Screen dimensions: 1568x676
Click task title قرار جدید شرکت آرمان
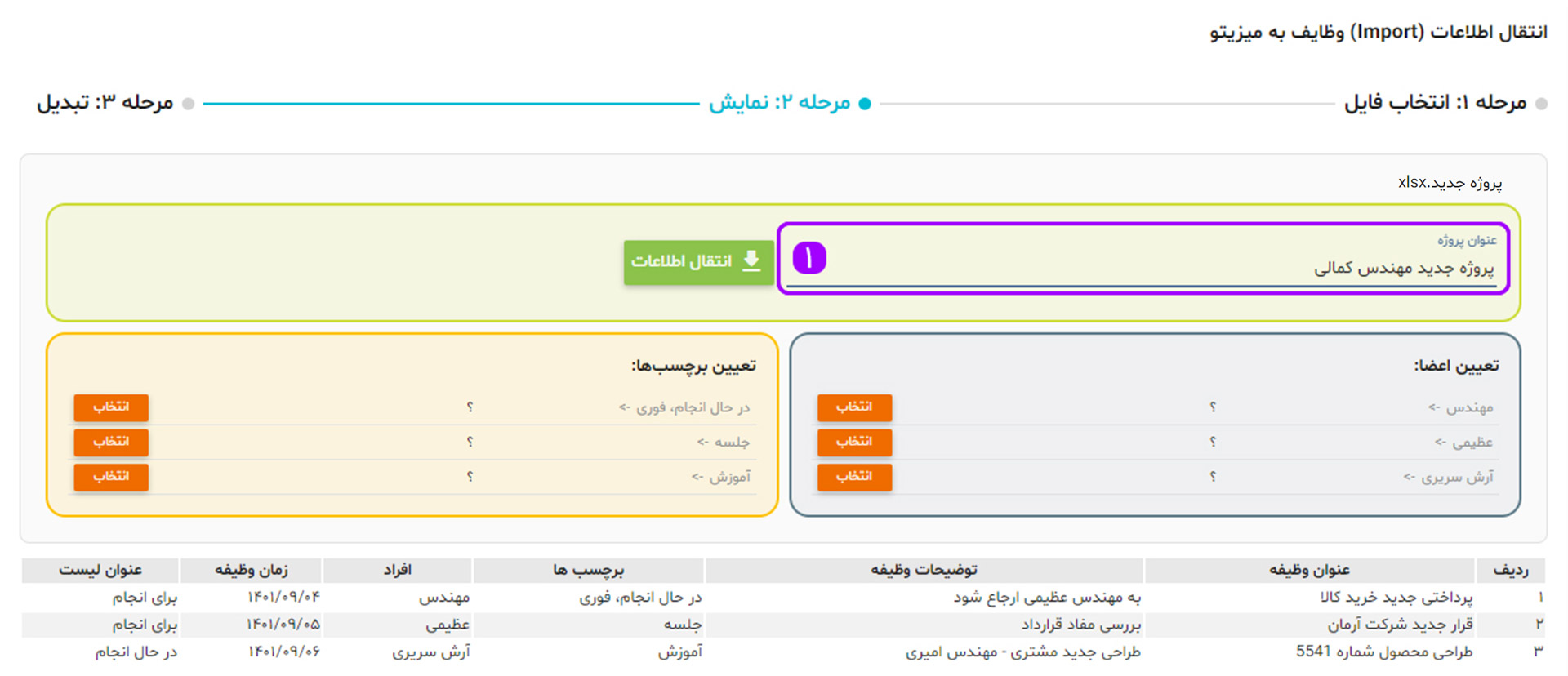[1400, 625]
